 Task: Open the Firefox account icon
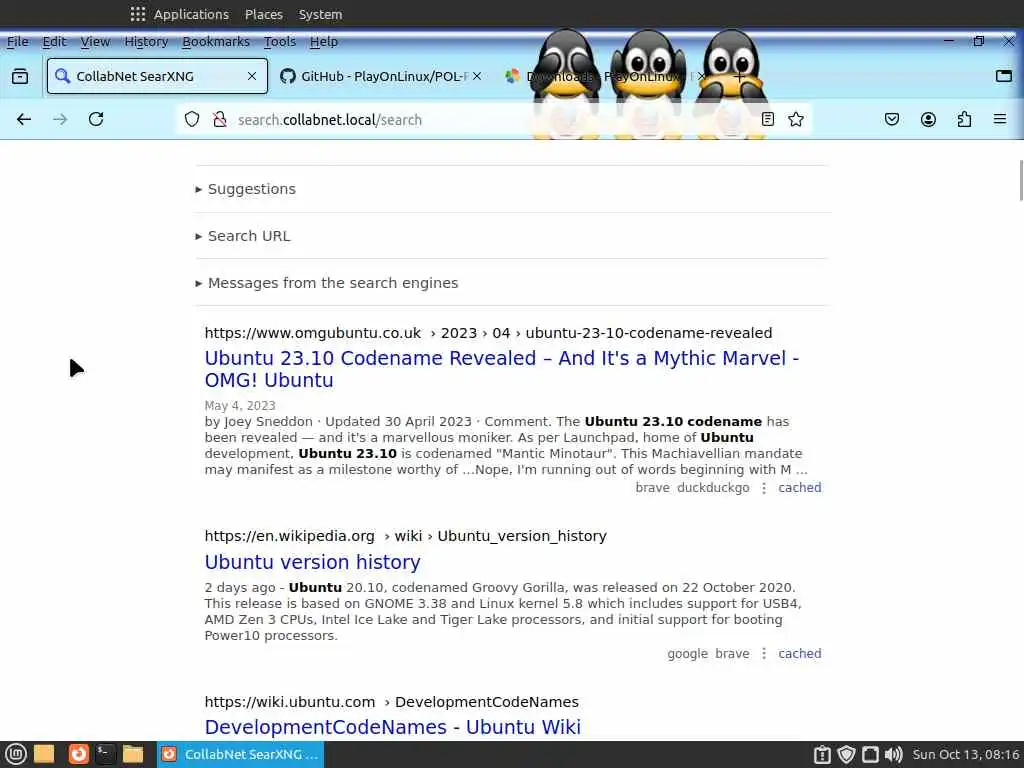click(x=928, y=119)
